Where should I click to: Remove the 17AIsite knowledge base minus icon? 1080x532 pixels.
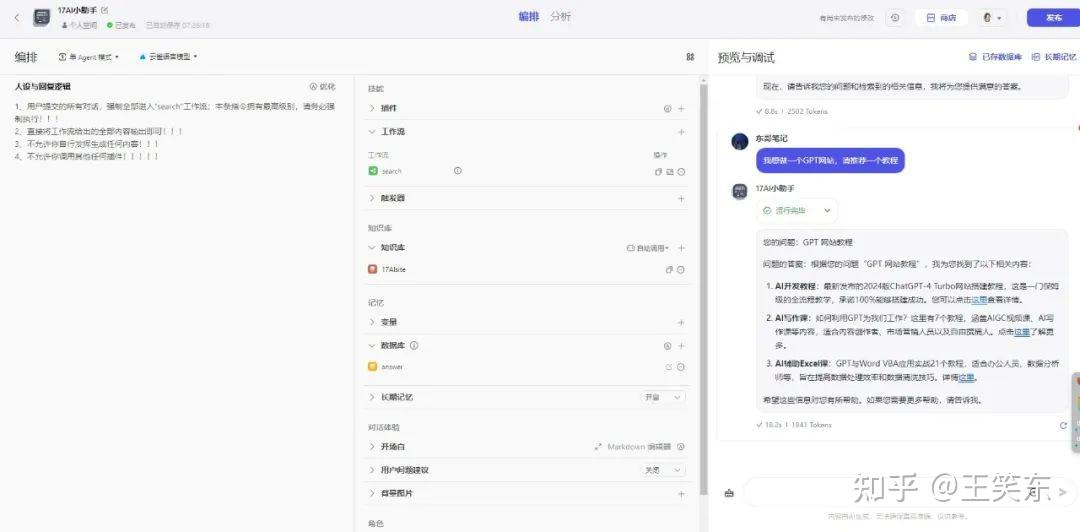(x=681, y=270)
